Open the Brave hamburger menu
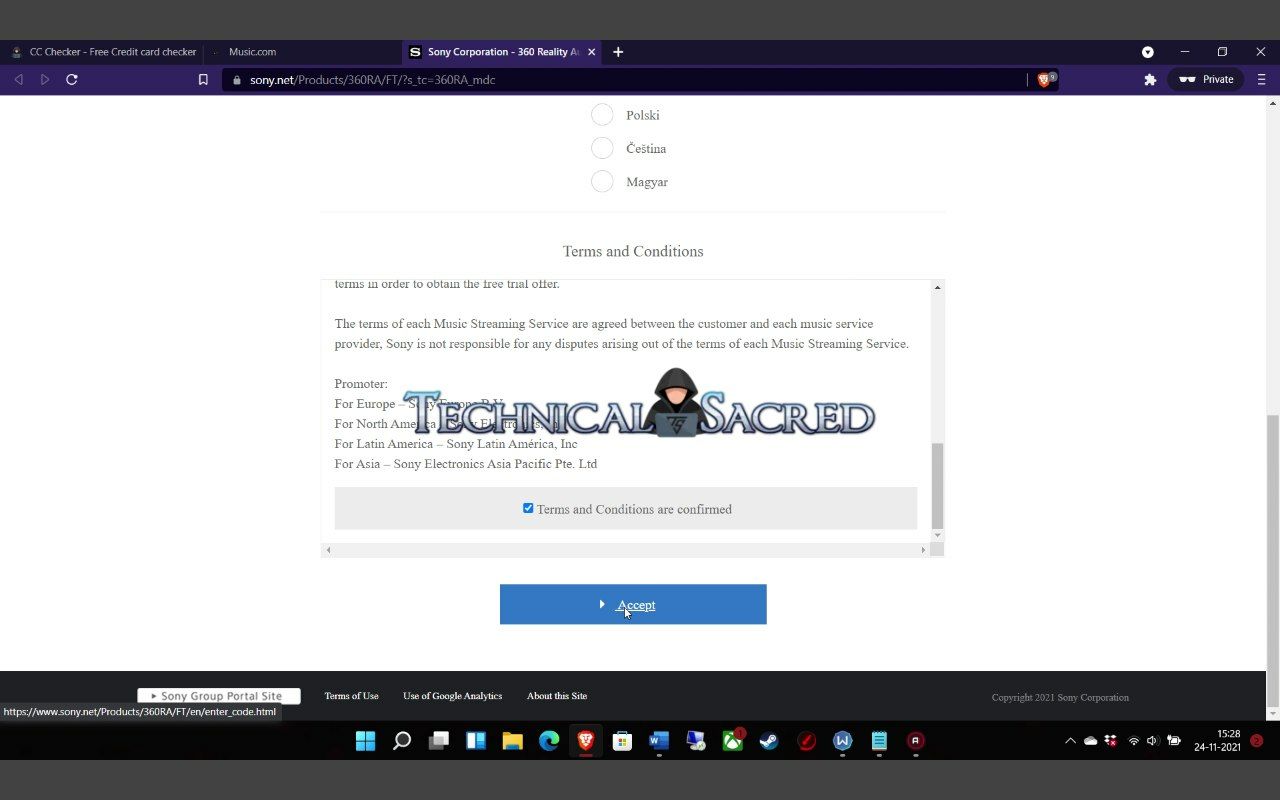 click(x=1261, y=79)
